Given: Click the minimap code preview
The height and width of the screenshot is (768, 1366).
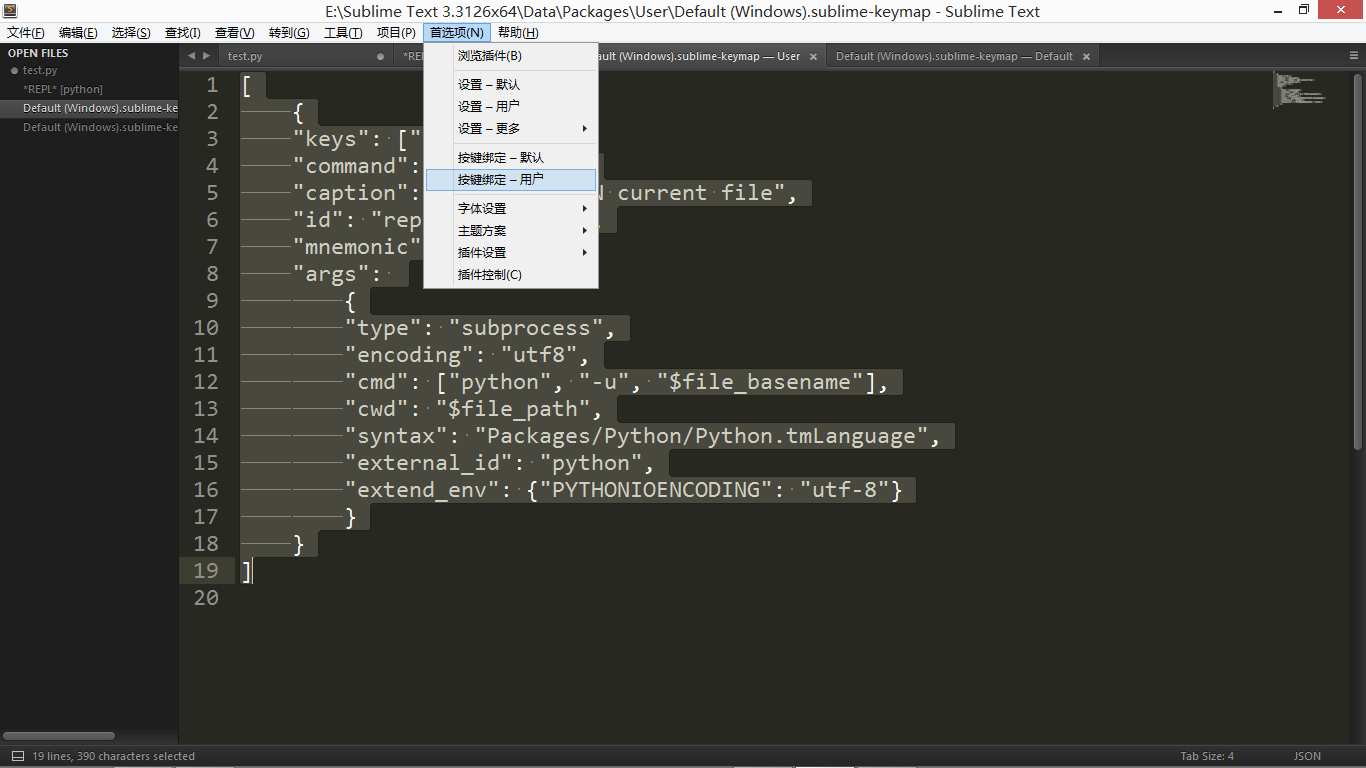Looking at the screenshot, I should (x=1299, y=89).
